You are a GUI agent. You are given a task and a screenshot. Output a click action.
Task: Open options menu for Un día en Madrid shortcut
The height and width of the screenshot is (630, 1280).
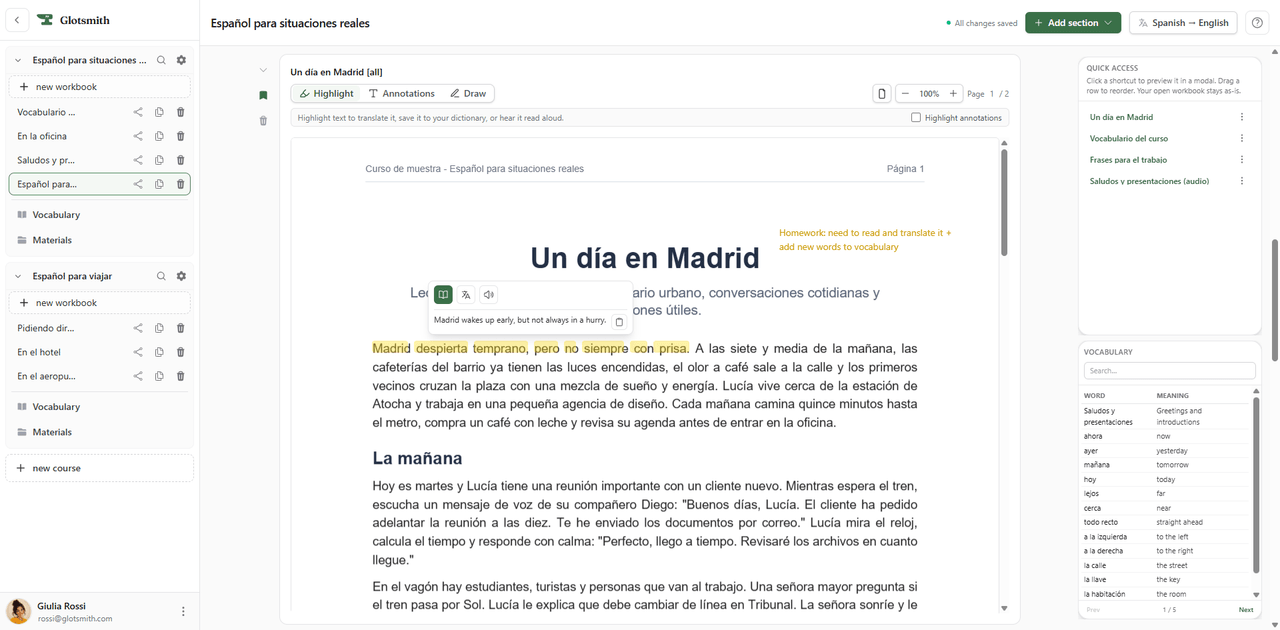(x=1242, y=117)
